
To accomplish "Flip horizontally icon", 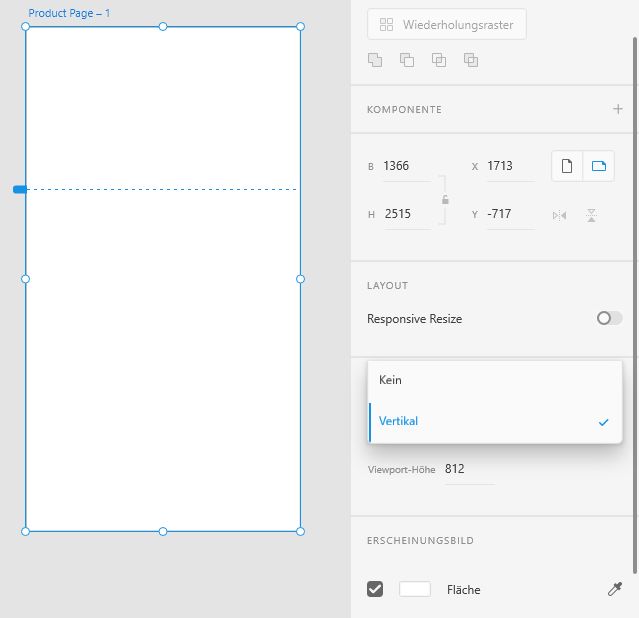I will (560, 215).
